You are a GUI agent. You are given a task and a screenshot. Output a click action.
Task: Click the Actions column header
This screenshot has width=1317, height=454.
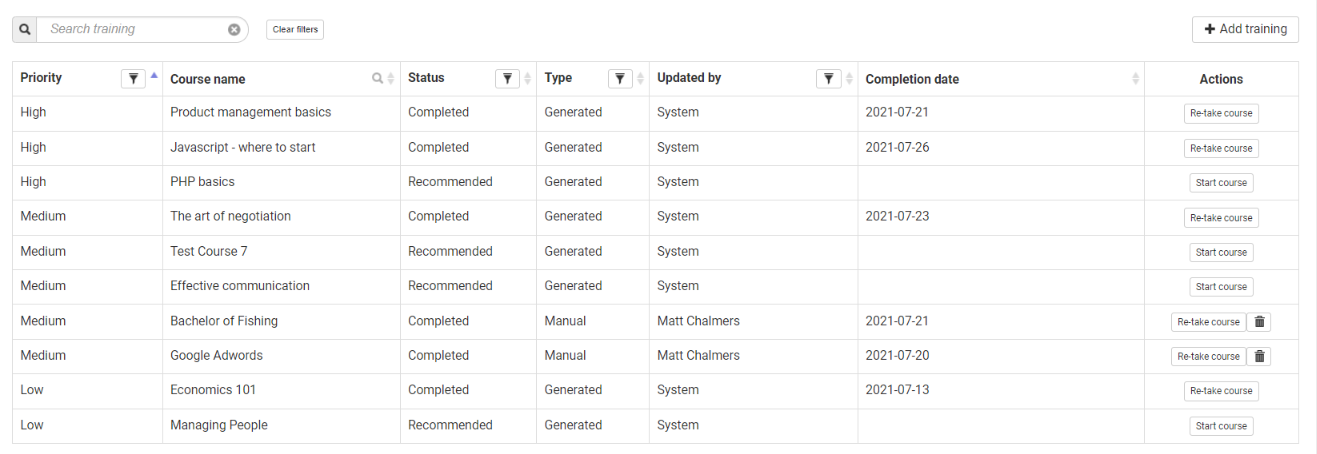pos(1221,79)
